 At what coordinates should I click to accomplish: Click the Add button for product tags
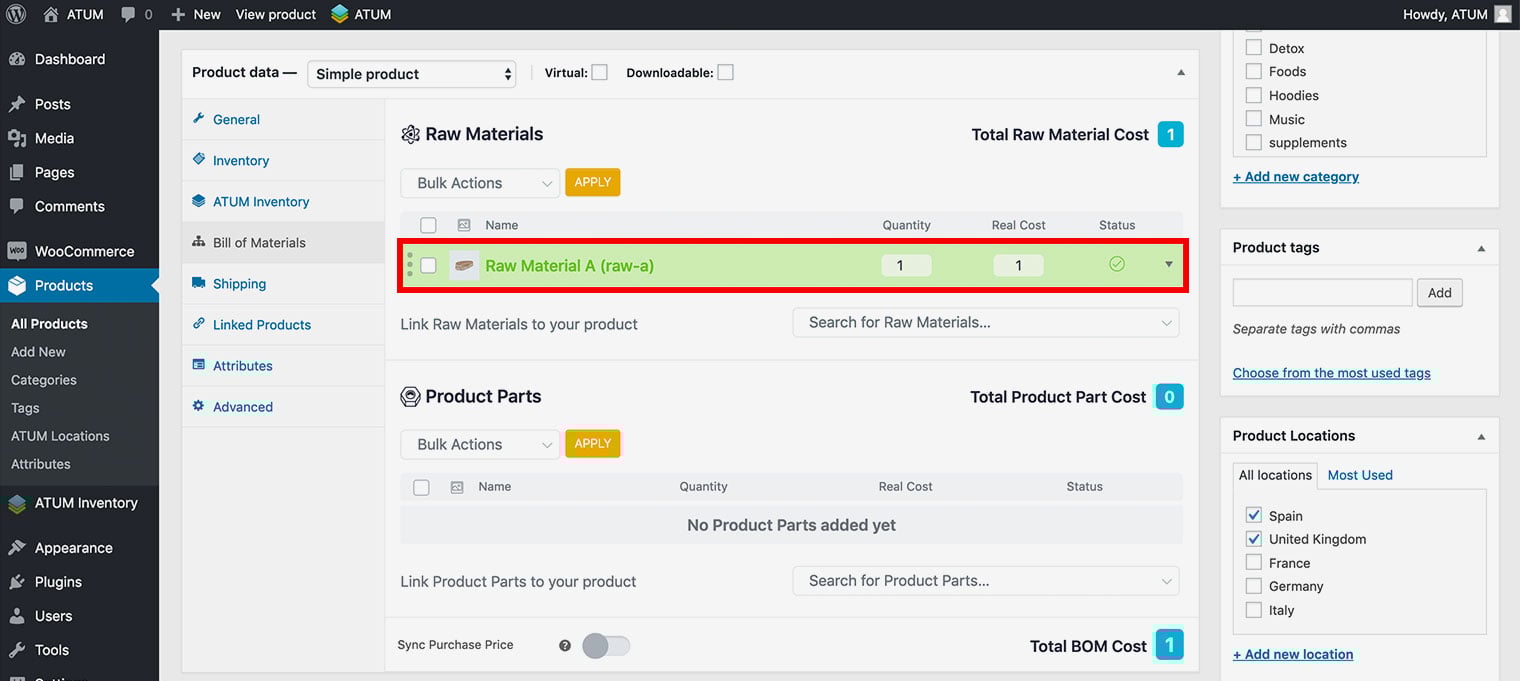click(1439, 292)
